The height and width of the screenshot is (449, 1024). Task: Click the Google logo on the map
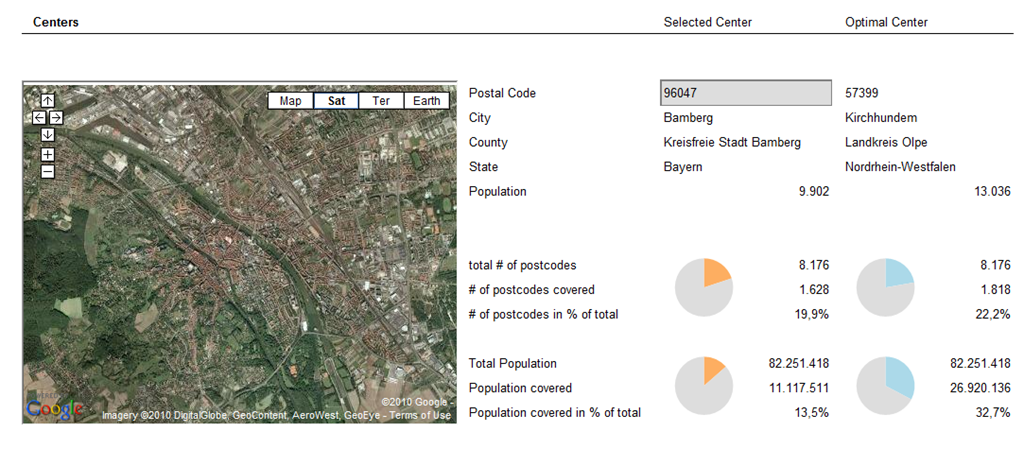coord(55,409)
